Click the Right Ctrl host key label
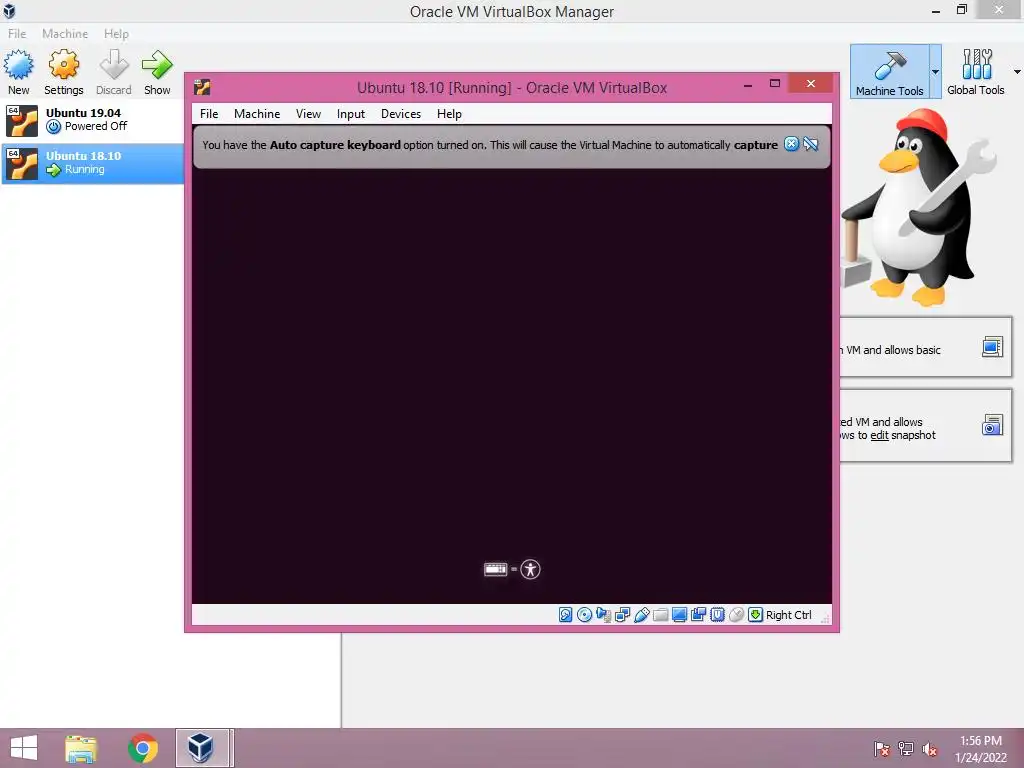Image resolution: width=1024 pixels, height=768 pixels. [x=788, y=615]
